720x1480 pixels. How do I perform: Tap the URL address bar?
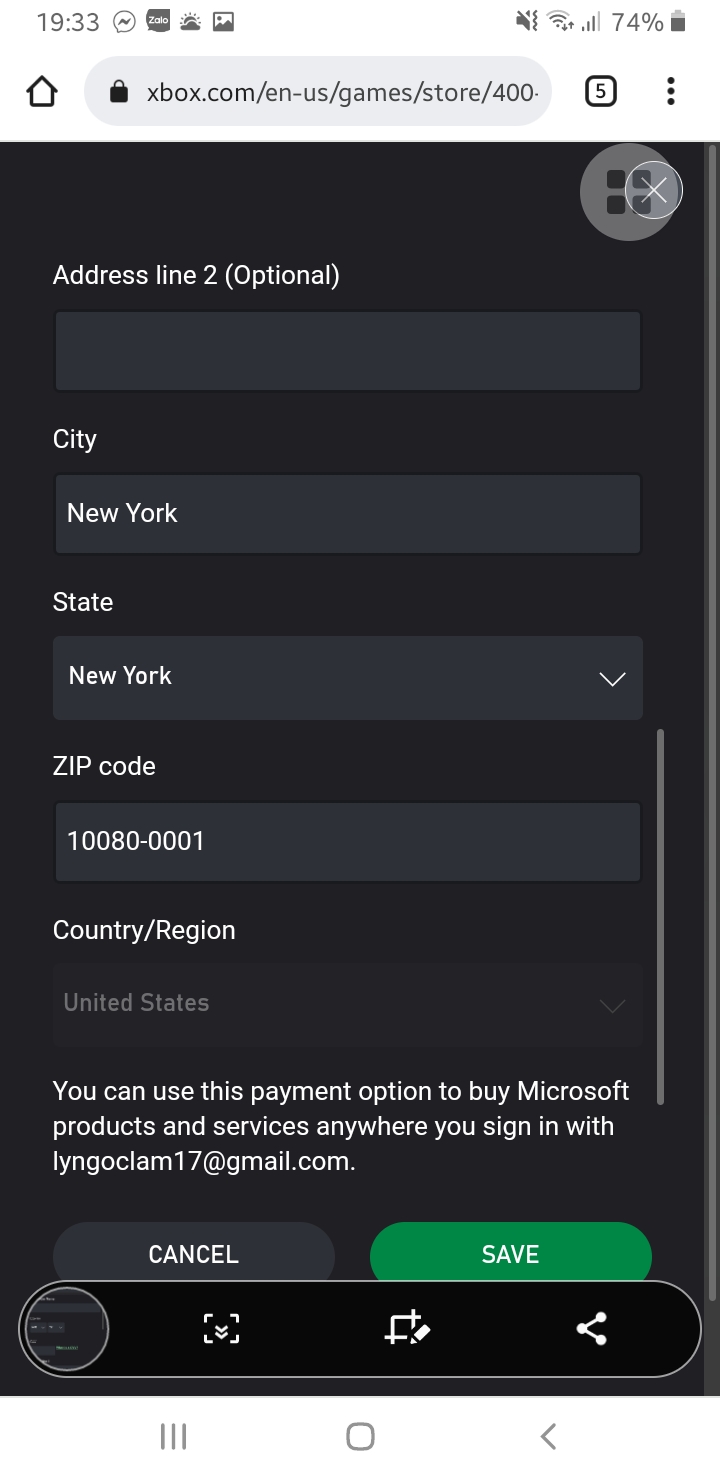[340, 93]
